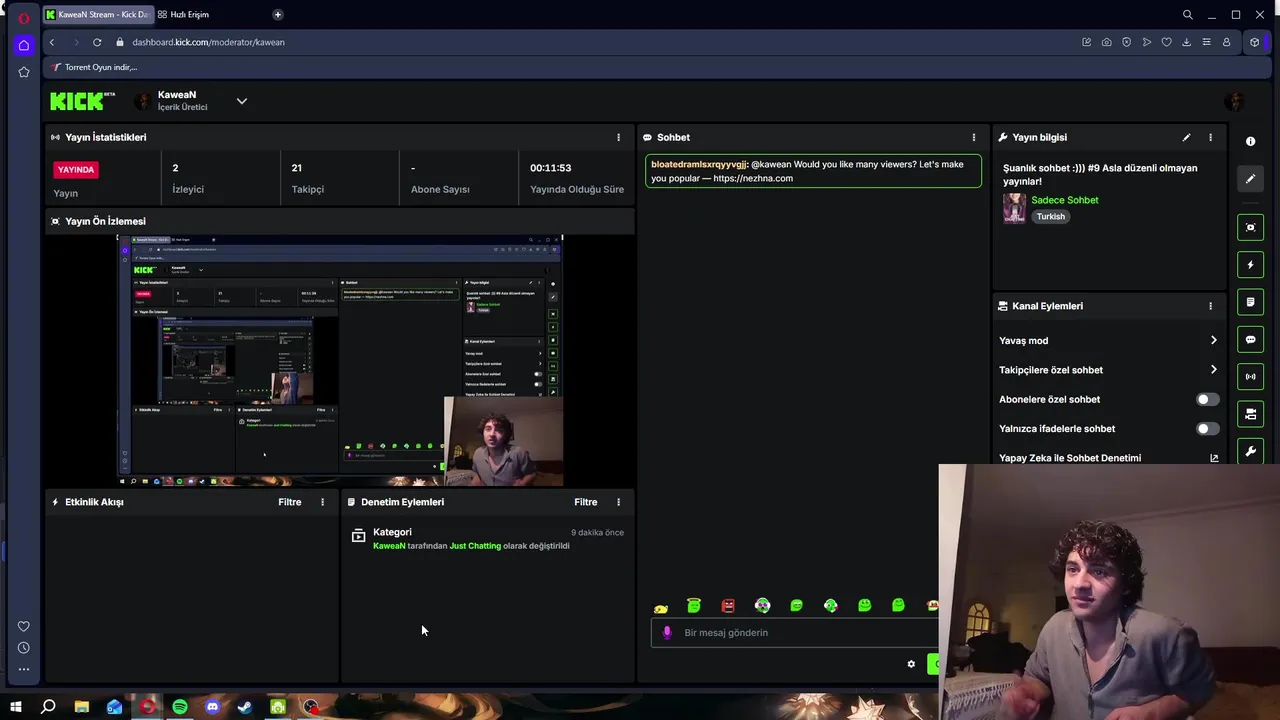Open Yayın İstatistikleri three-dot menu
Viewport: 1280px width, 720px height.
tap(618, 137)
